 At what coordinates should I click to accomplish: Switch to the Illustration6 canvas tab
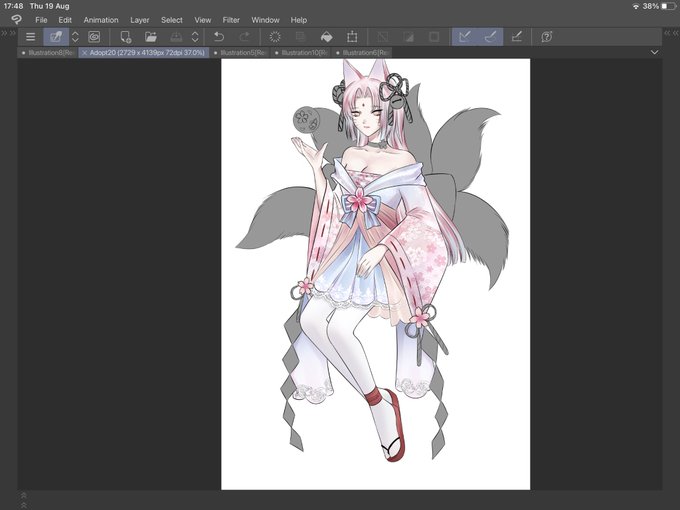click(362, 52)
